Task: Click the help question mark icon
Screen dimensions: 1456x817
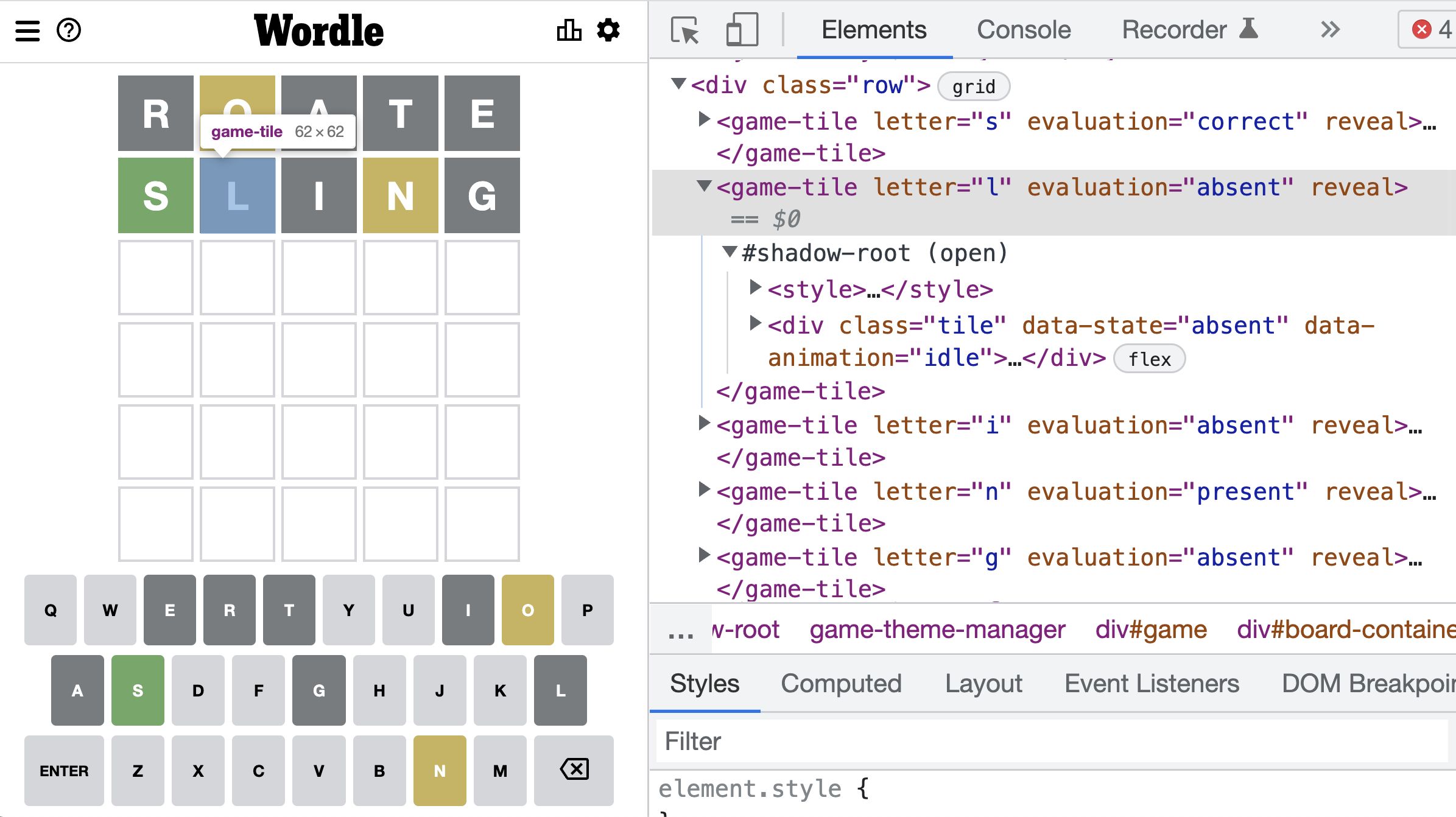Action: (x=69, y=30)
